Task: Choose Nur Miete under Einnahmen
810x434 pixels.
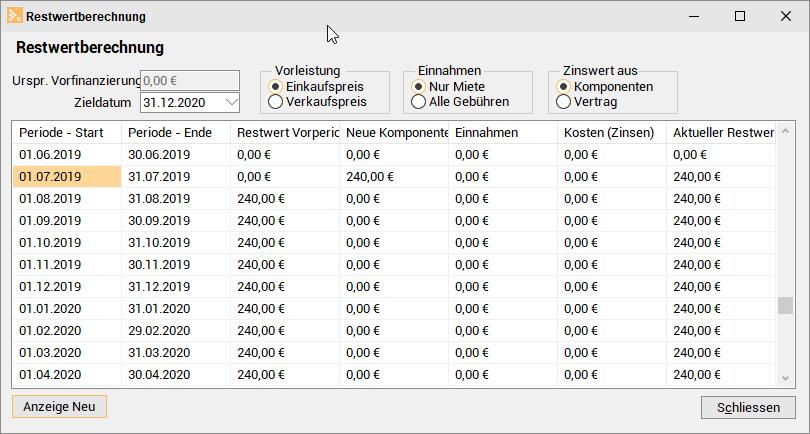Action: [419, 86]
